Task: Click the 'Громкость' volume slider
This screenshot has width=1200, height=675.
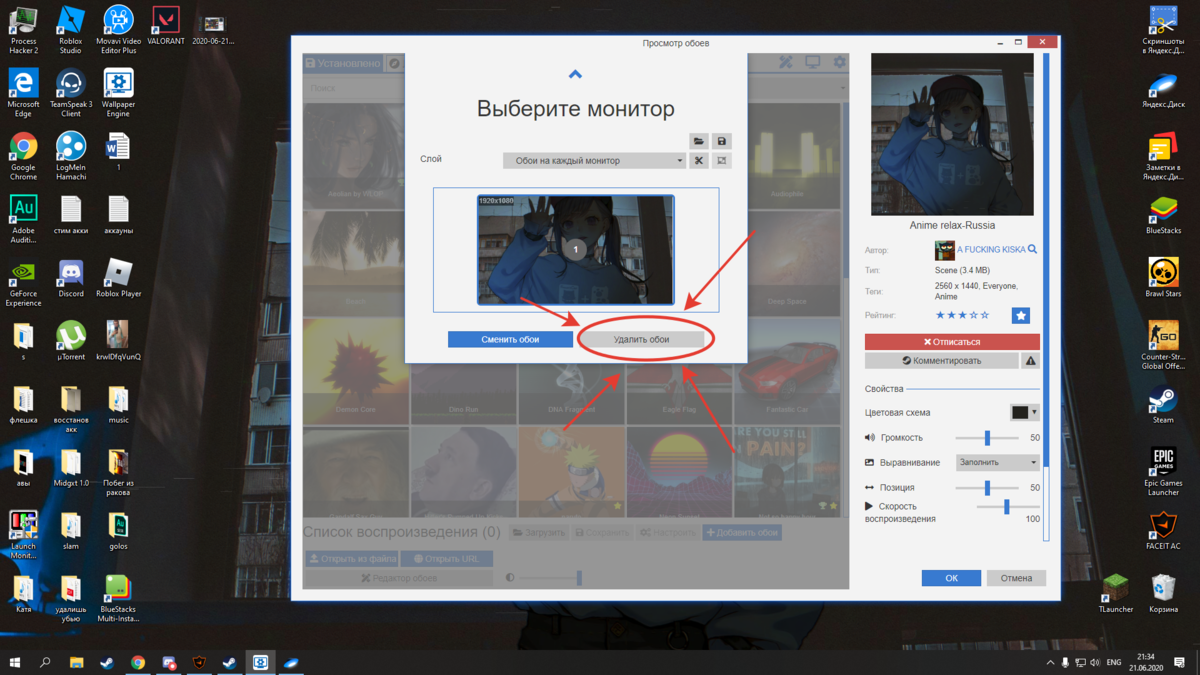Action: click(x=987, y=438)
